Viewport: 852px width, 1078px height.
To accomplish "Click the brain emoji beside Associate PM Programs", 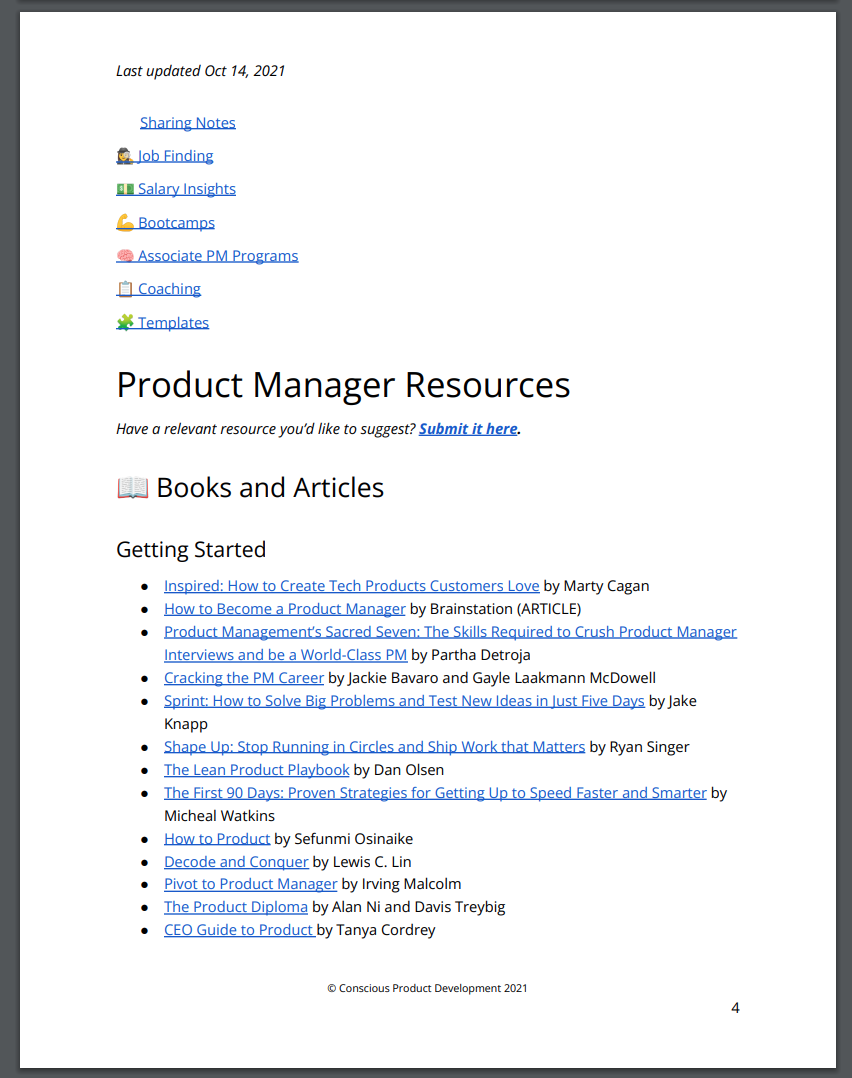I will point(125,256).
